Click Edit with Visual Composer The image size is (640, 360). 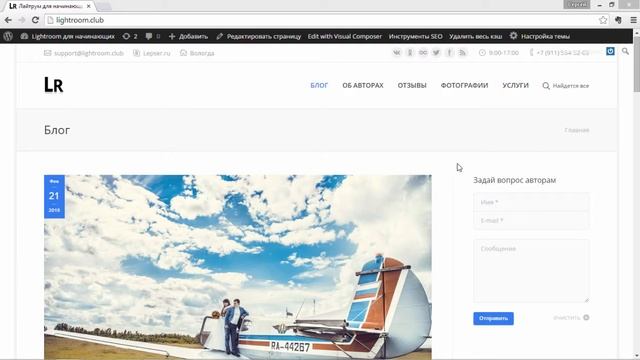pyautogui.click(x=344, y=36)
